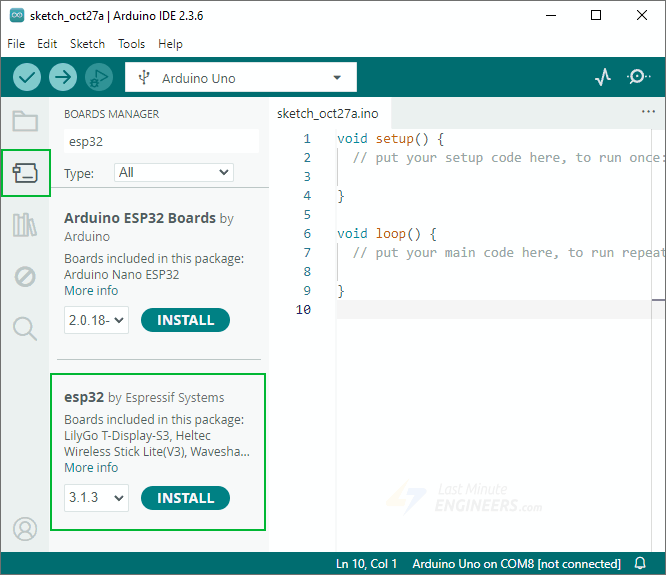Minimize the Arduino IDE window
Image resolution: width=666 pixels, height=575 pixels.
(x=551, y=15)
